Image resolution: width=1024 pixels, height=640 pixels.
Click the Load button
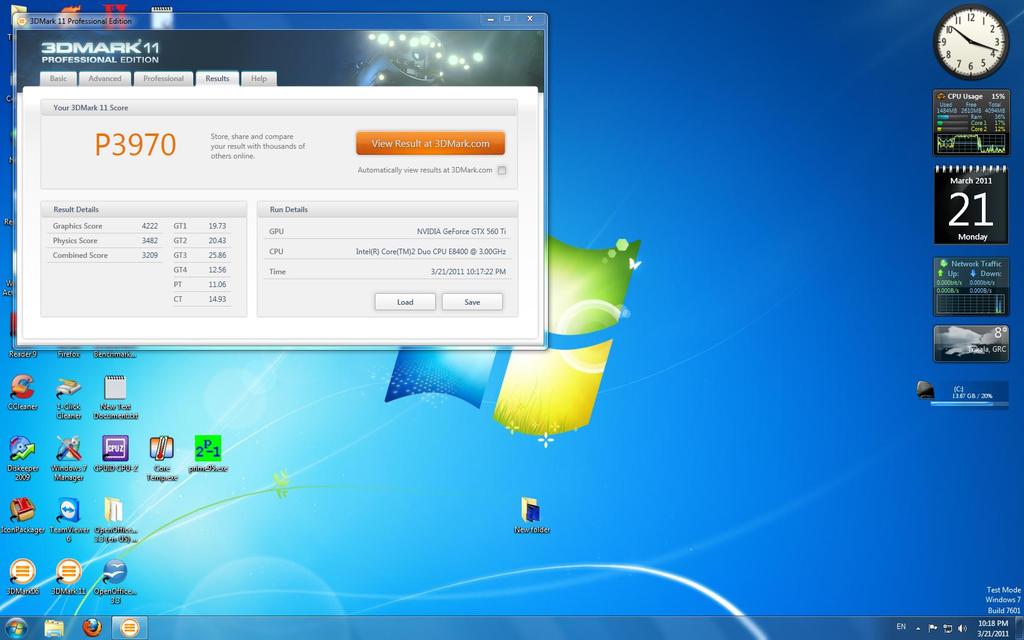tap(405, 302)
